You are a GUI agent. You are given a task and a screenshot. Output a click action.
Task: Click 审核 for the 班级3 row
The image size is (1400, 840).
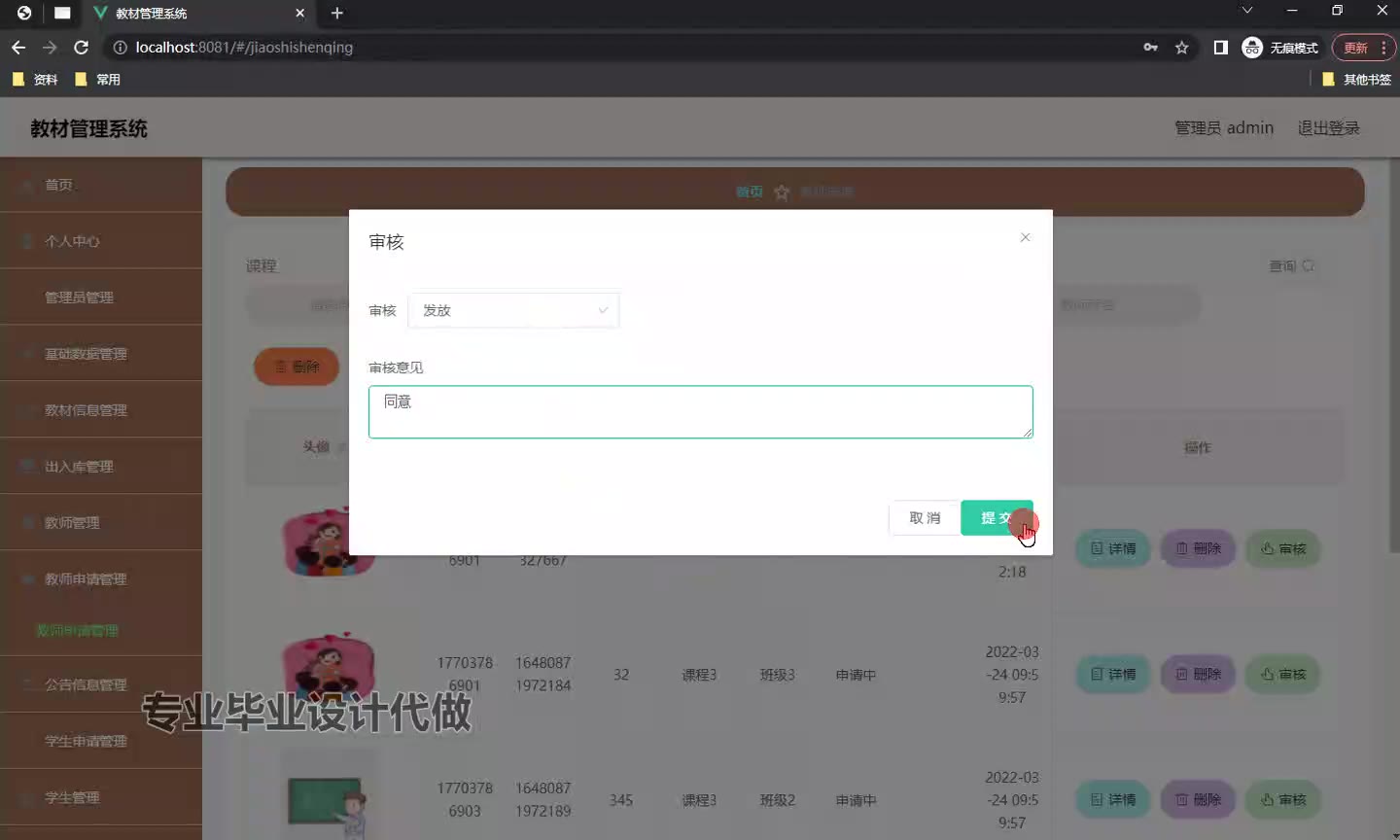coord(1283,674)
